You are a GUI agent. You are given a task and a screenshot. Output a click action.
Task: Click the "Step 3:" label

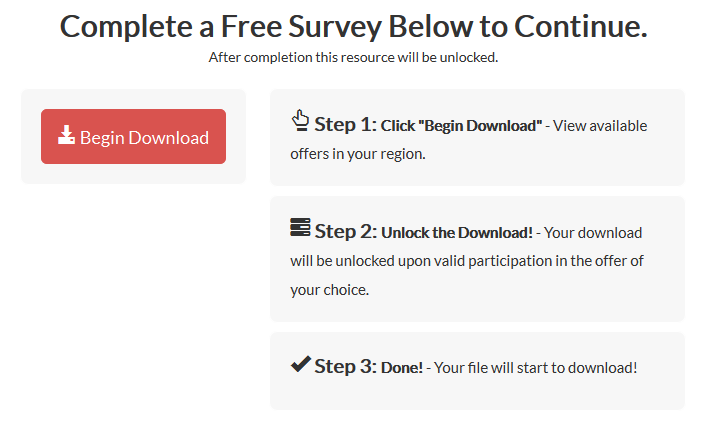click(x=345, y=367)
